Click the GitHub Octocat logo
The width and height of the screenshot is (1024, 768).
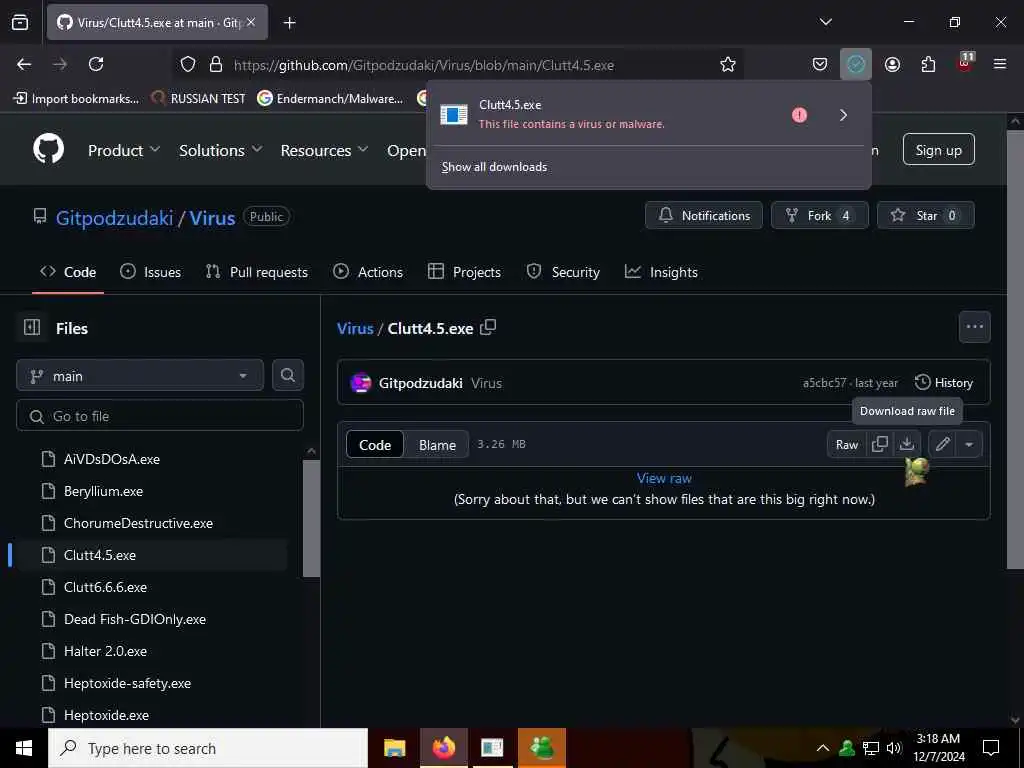coord(48,149)
